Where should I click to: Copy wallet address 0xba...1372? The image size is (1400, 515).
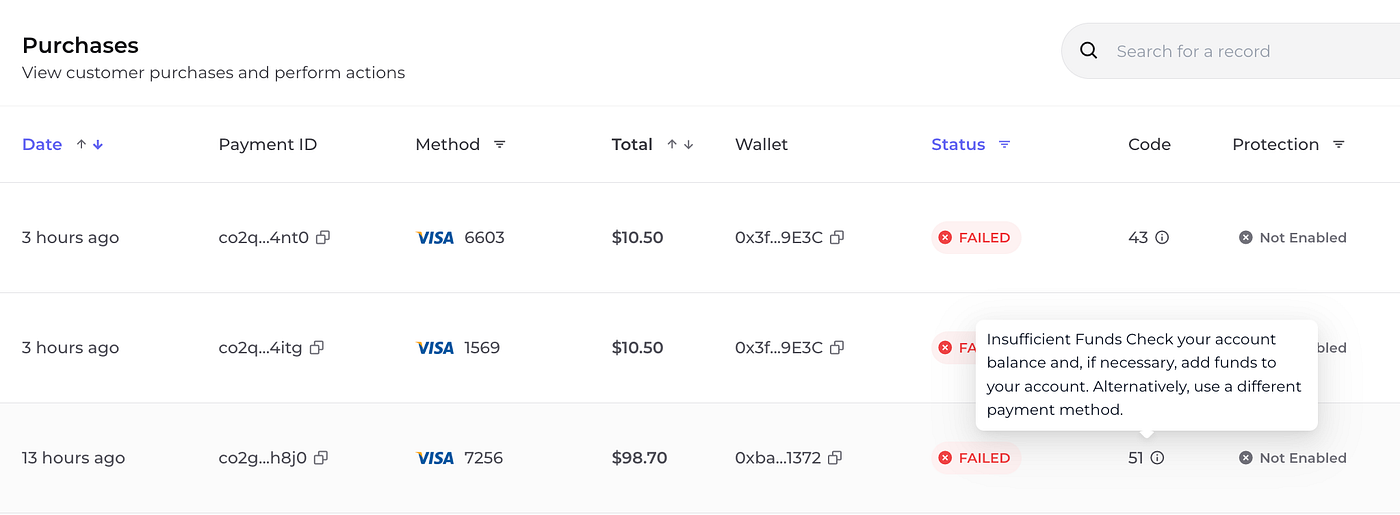point(835,458)
